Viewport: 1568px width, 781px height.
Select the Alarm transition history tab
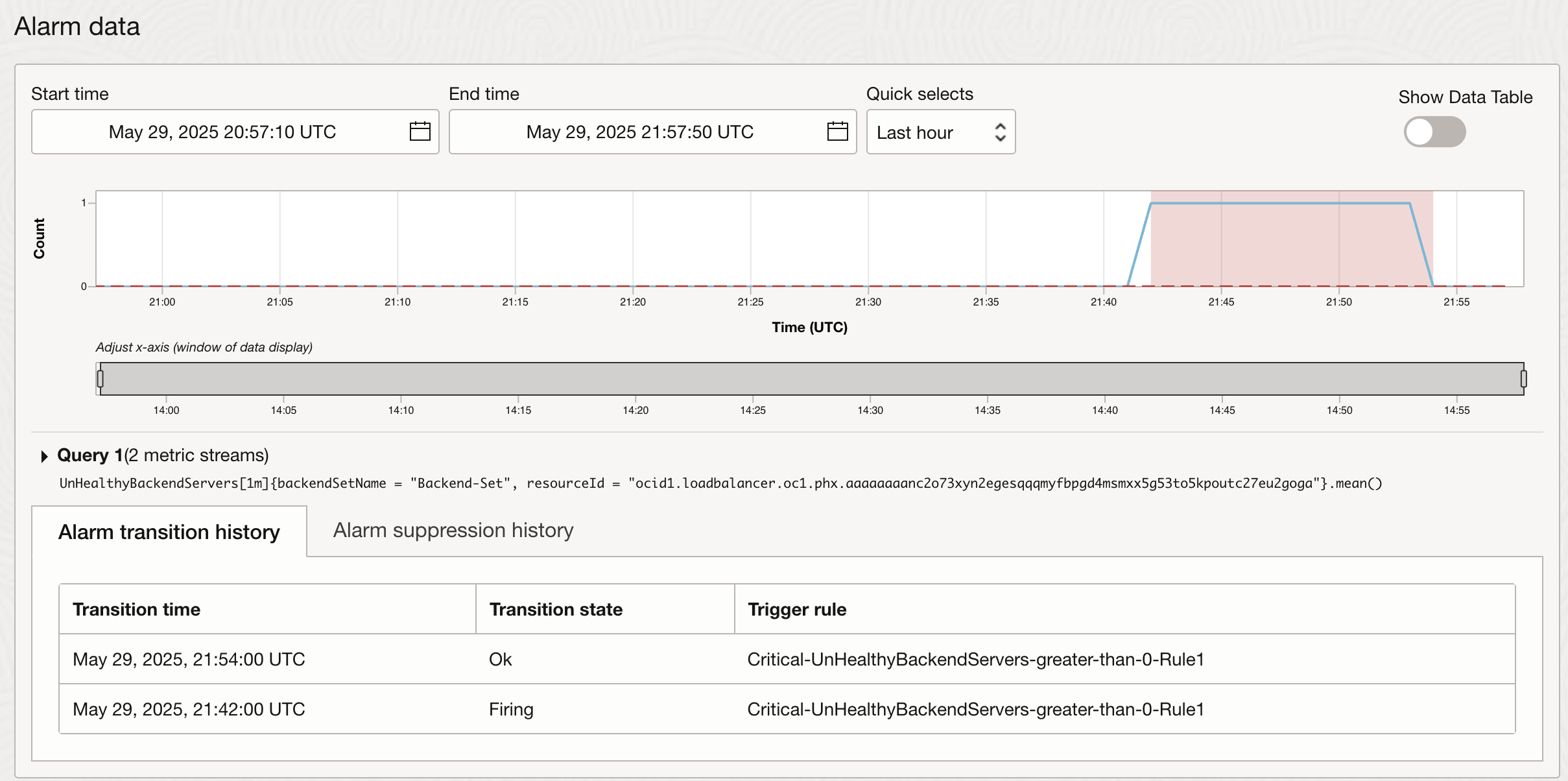(169, 532)
